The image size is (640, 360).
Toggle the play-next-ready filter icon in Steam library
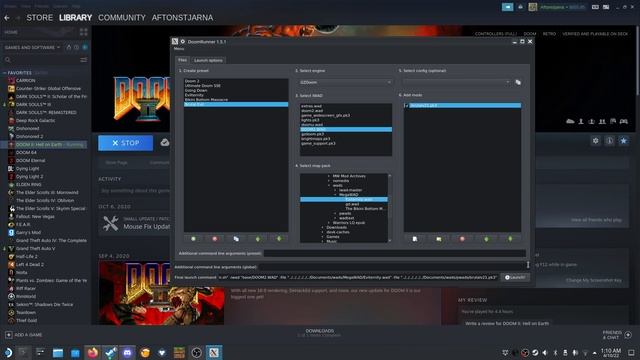click(x=85, y=47)
